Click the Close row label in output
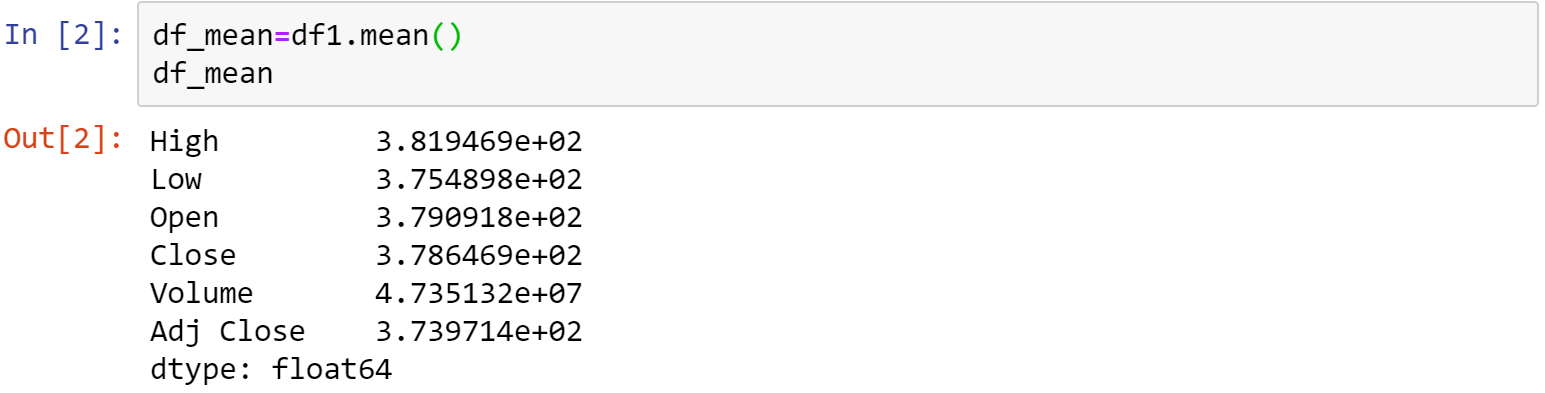Viewport: 1545px width, 393px height. [x=193, y=256]
